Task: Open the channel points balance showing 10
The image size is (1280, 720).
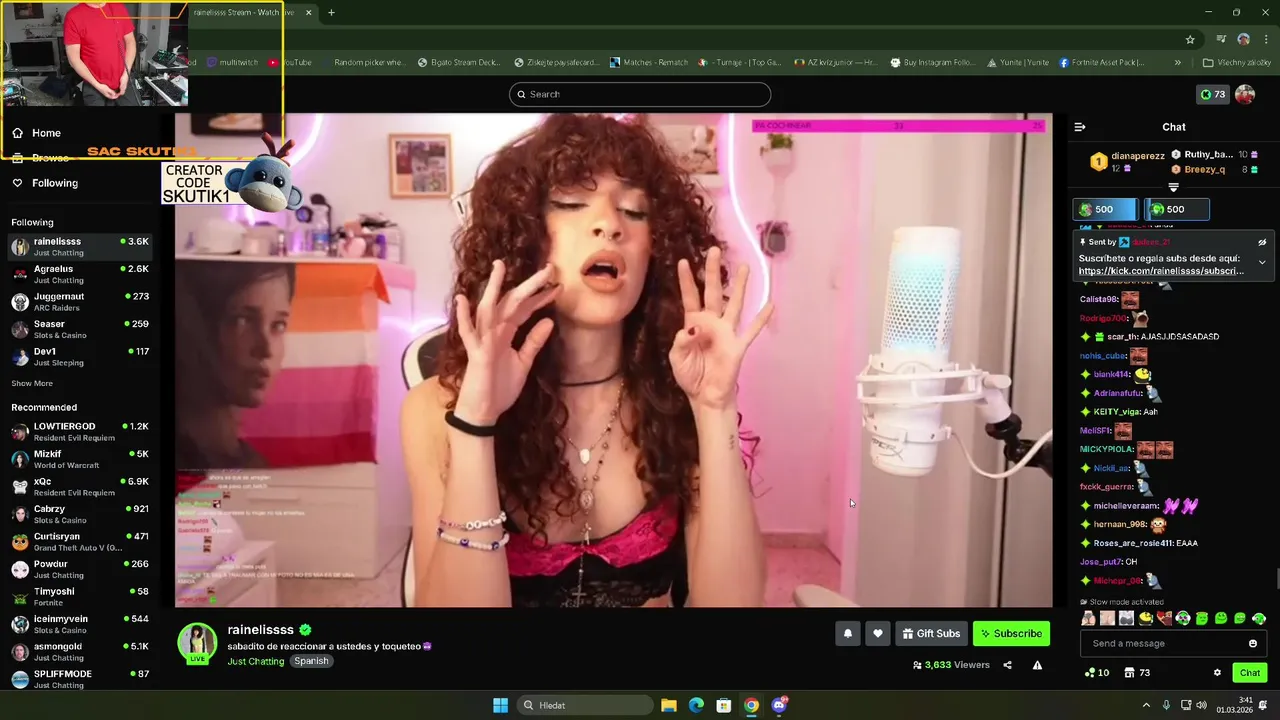Action: click(x=1097, y=673)
